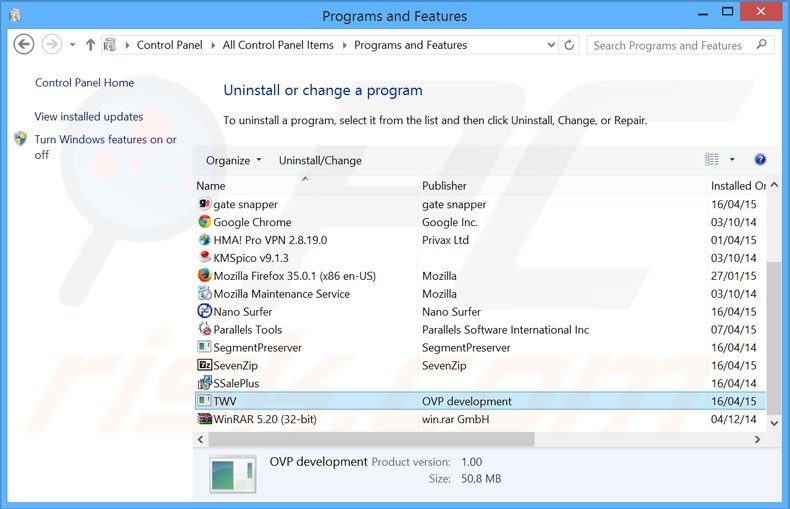Click the SegmentPreserver icon
The width and height of the screenshot is (790, 509).
[204, 347]
